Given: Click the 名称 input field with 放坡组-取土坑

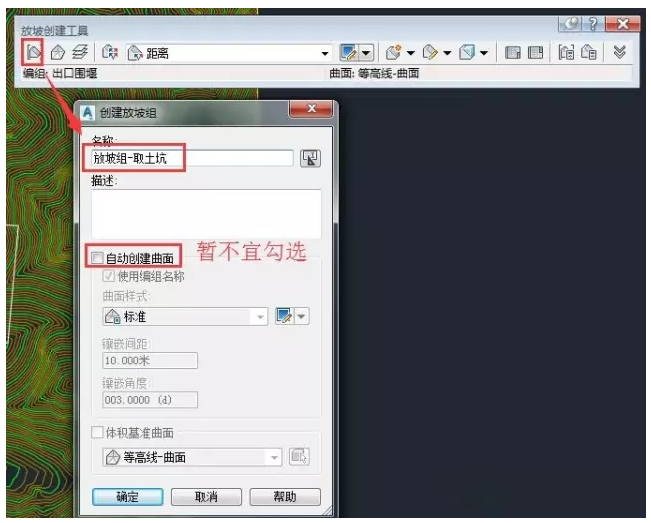Looking at the screenshot, I should point(190,158).
